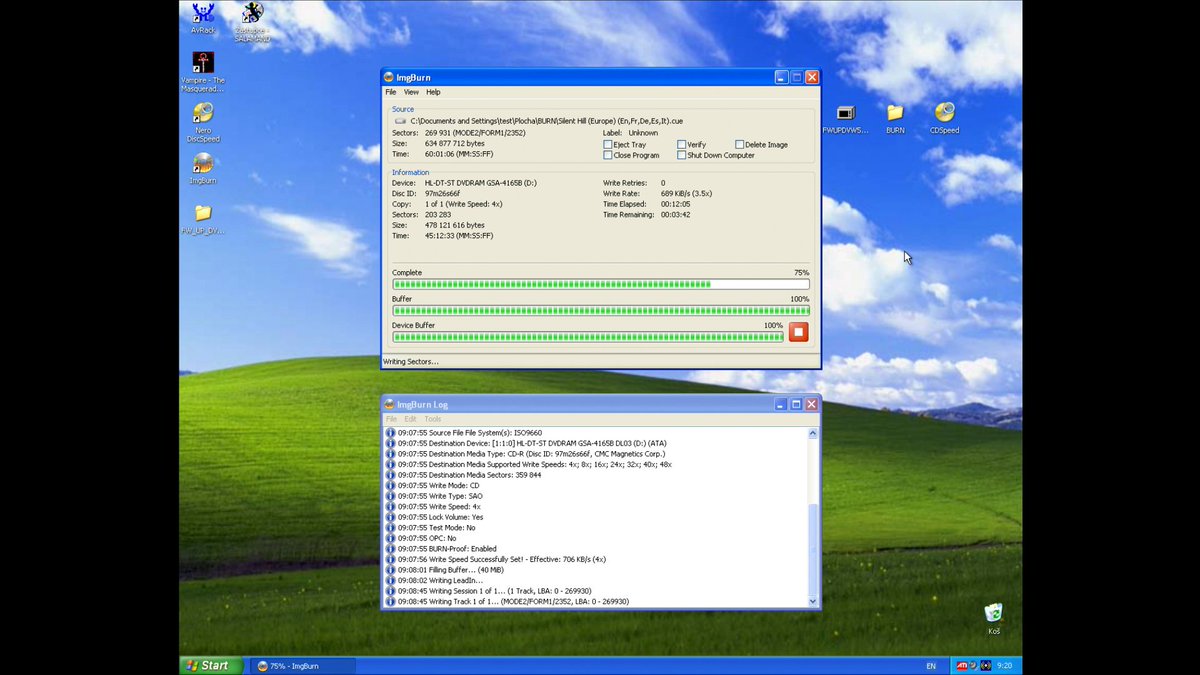
Task: Open the FWUPDVWS desktop icon
Action: [x=845, y=119]
